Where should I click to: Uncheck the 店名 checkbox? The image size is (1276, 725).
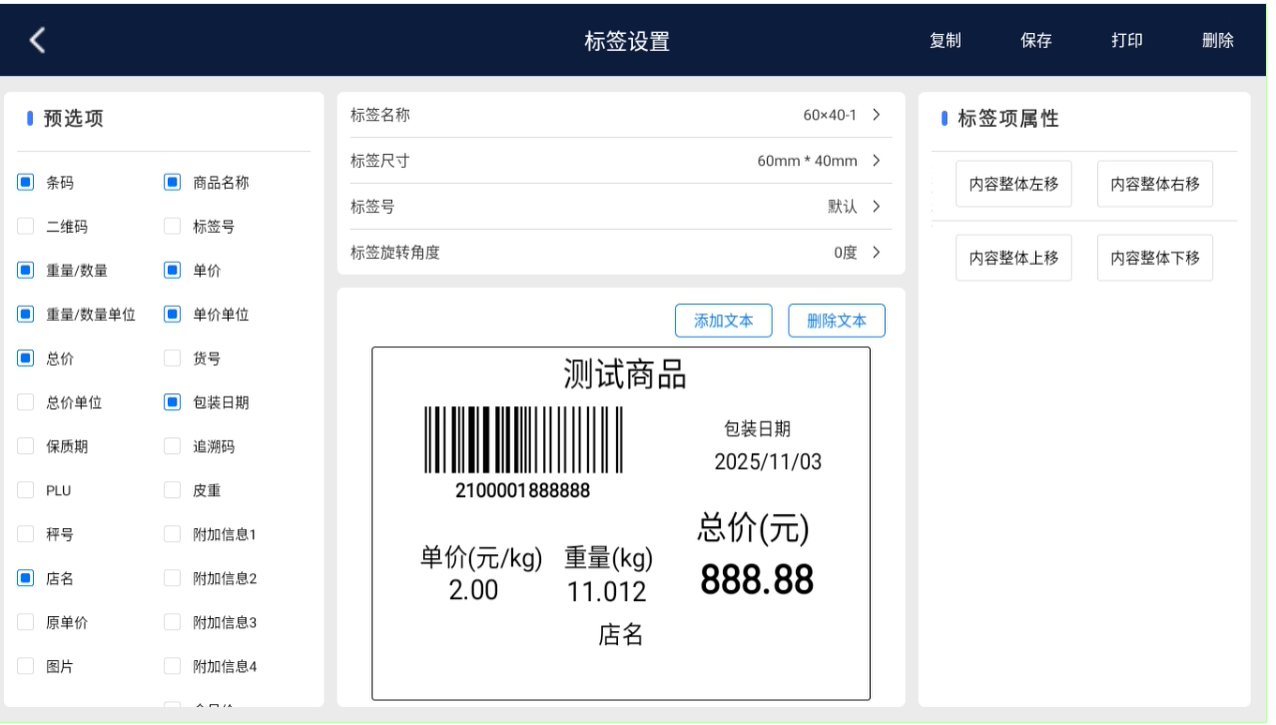click(x=26, y=579)
